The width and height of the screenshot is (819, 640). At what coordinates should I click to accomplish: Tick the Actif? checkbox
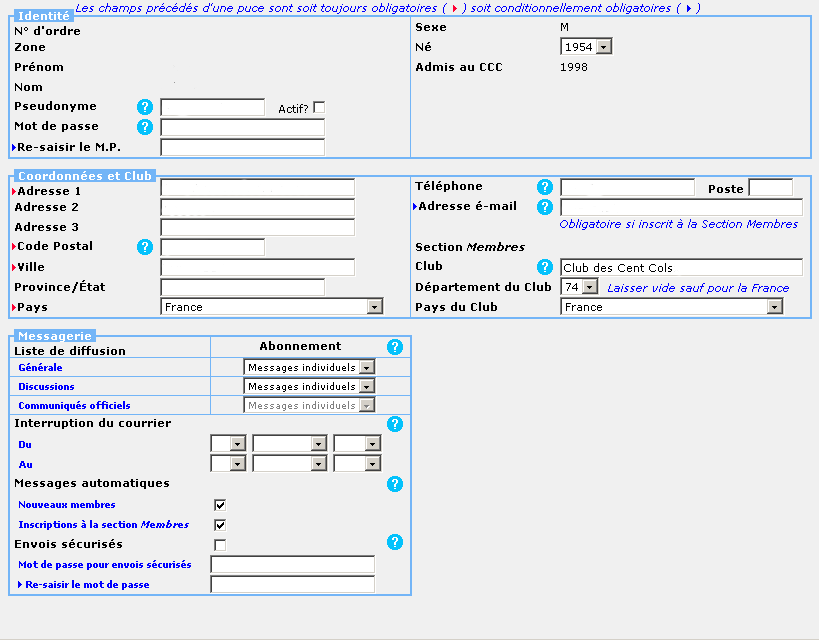319,108
